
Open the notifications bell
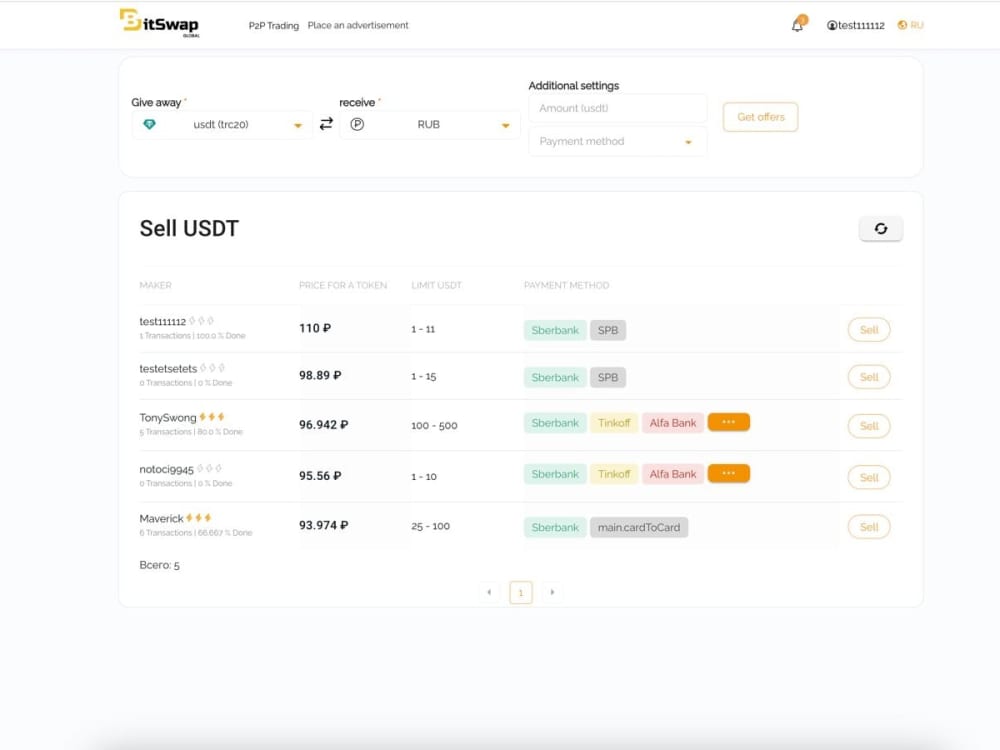(x=798, y=25)
